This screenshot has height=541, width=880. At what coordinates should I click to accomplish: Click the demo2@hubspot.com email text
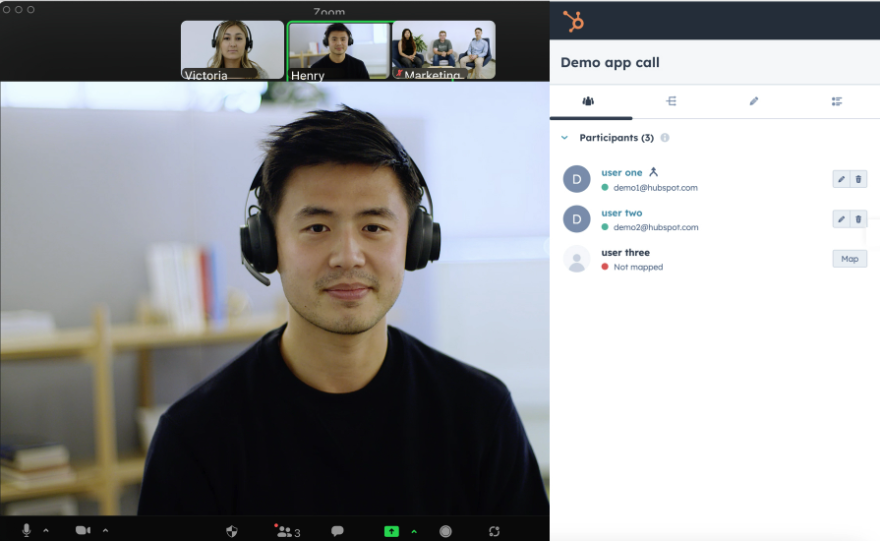click(656, 227)
